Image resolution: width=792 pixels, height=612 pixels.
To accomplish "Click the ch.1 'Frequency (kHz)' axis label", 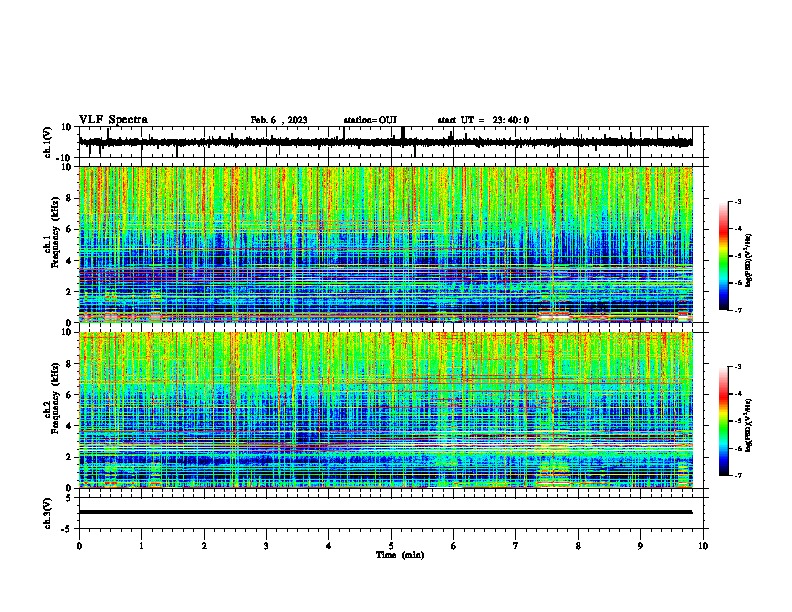I will [x=55, y=233].
